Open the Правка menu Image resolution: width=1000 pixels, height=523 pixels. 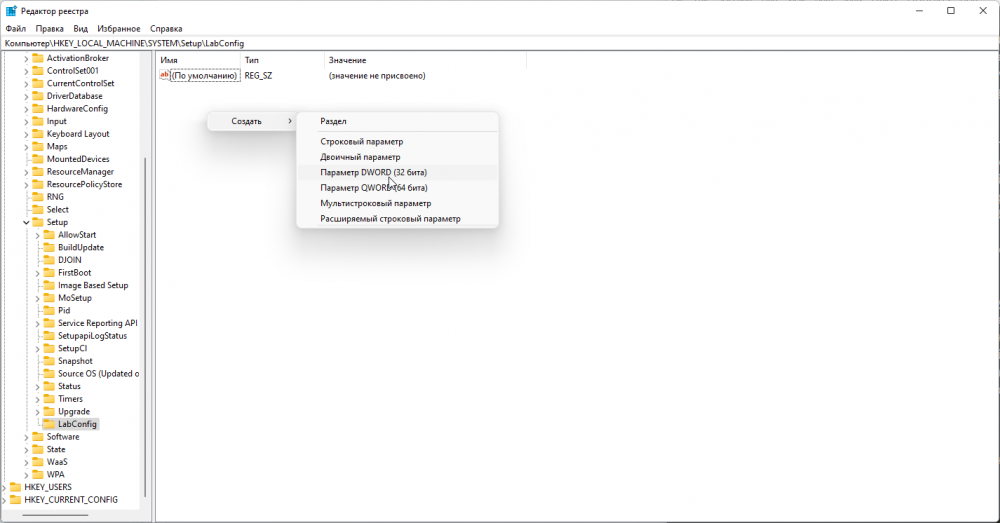(x=49, y=29)
